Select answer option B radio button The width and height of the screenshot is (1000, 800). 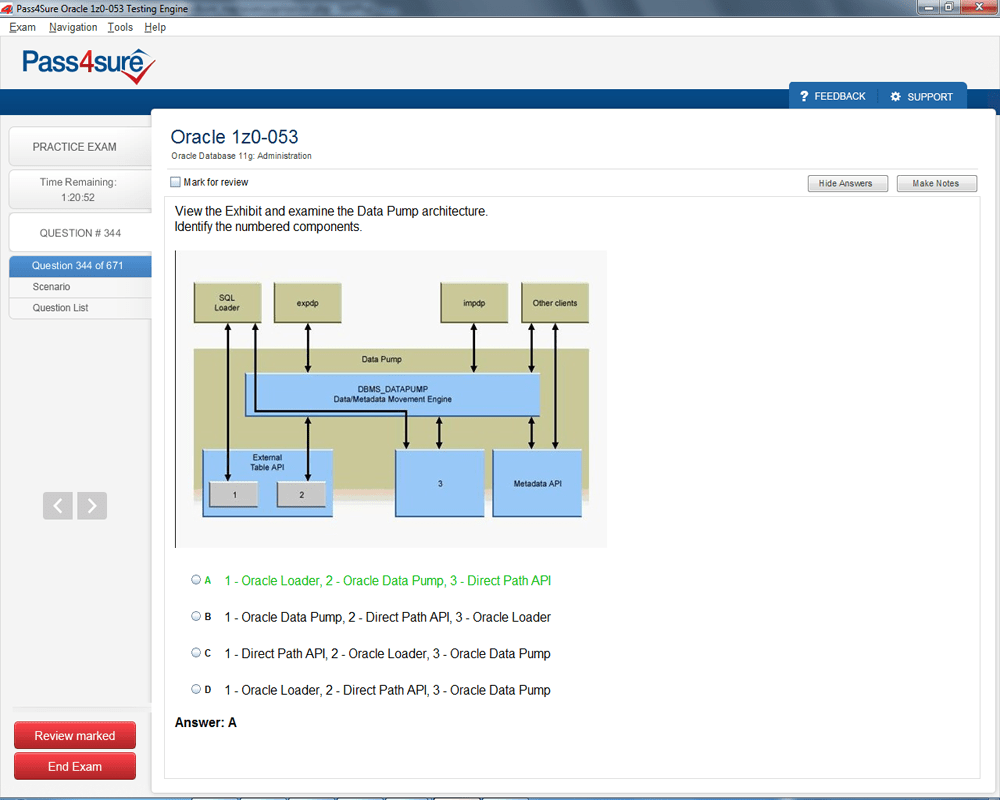click(196, 616)
